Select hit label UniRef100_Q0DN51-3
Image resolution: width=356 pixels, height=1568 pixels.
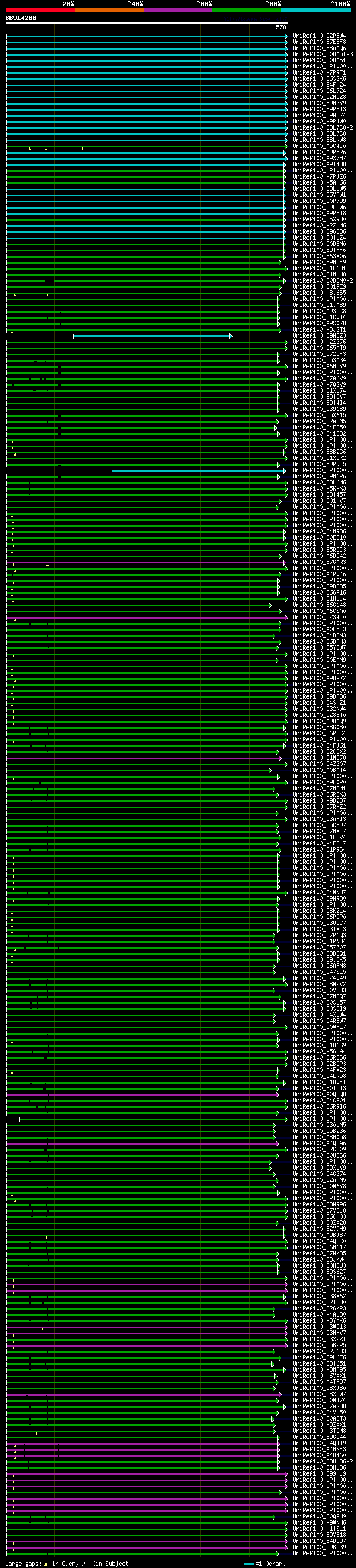323,54
